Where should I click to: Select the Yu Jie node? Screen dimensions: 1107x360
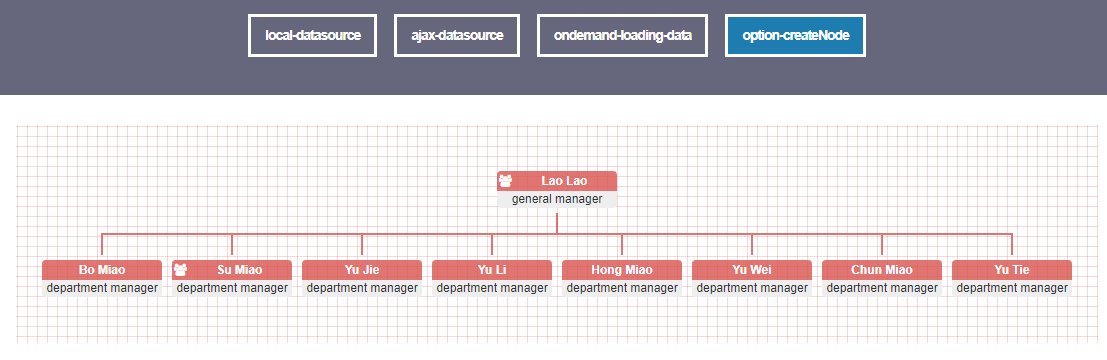point(362,278)
